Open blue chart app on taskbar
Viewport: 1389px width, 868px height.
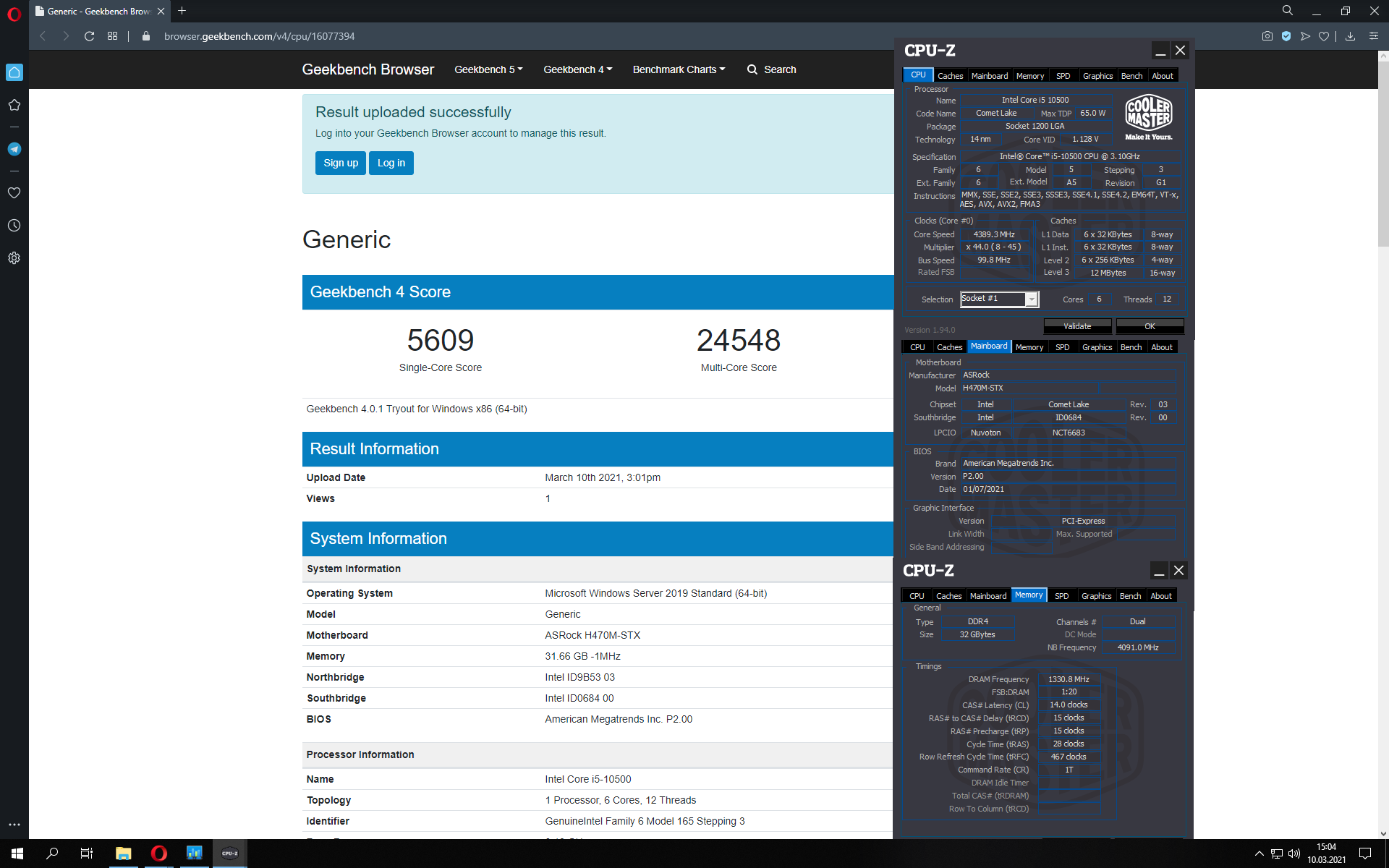(195, 854)
